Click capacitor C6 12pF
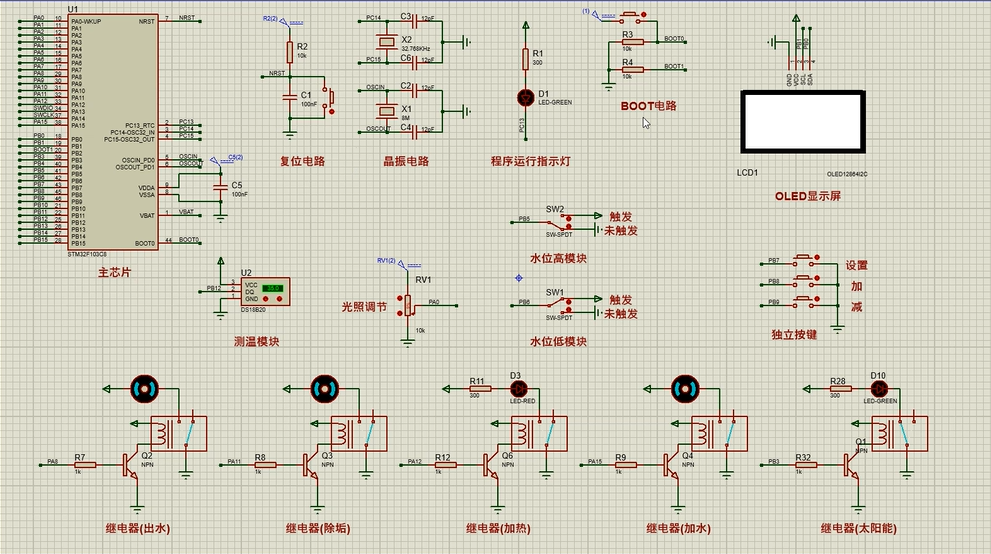The height and width of the screenshot is (554, 991). 415,63
